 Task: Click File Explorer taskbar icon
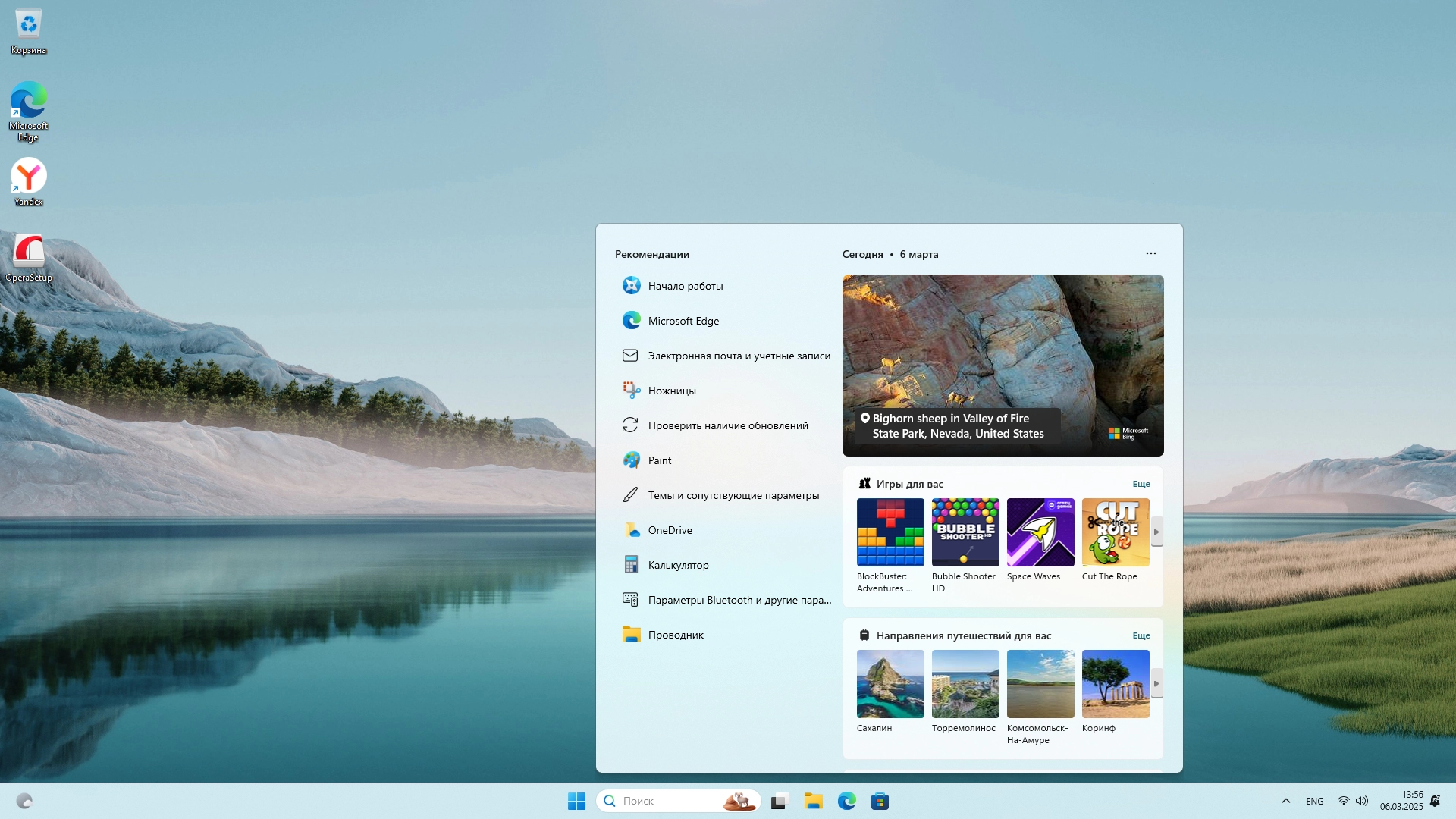pyautogui.click(x=813, y=801)
